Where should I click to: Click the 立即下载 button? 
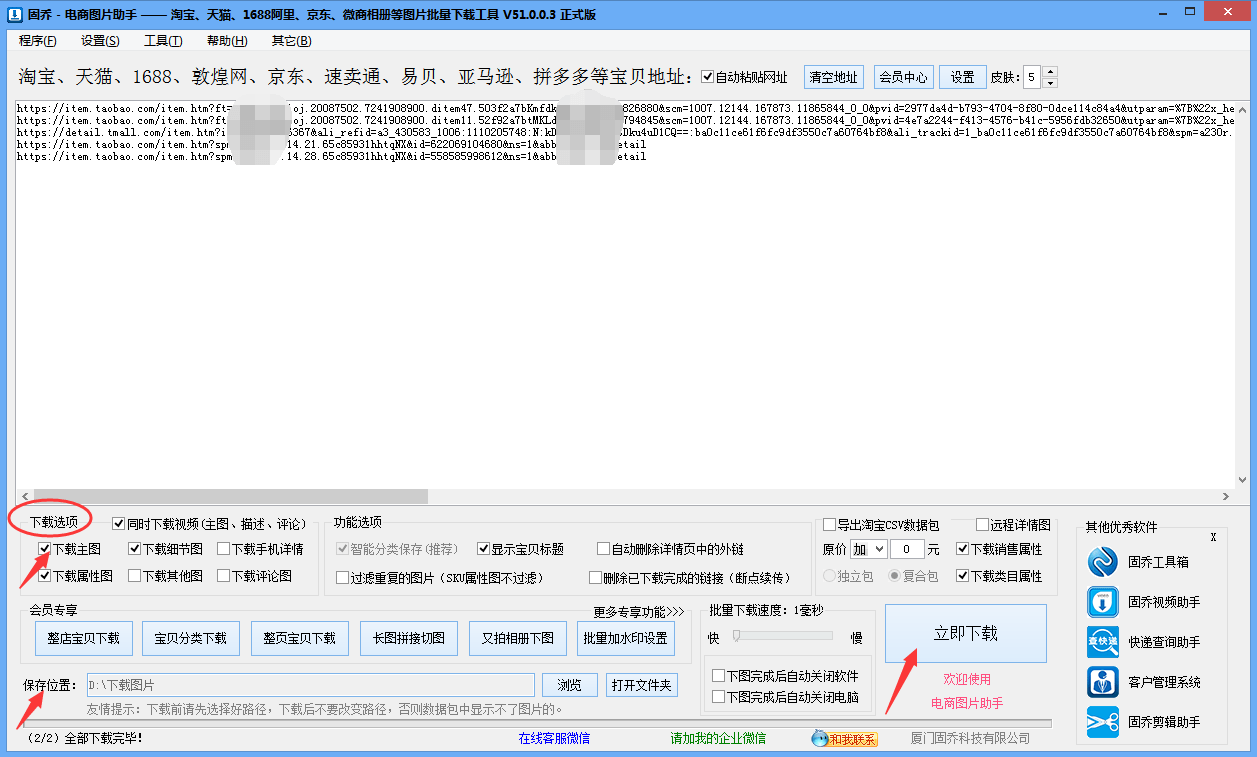click(x=964, y=633)
